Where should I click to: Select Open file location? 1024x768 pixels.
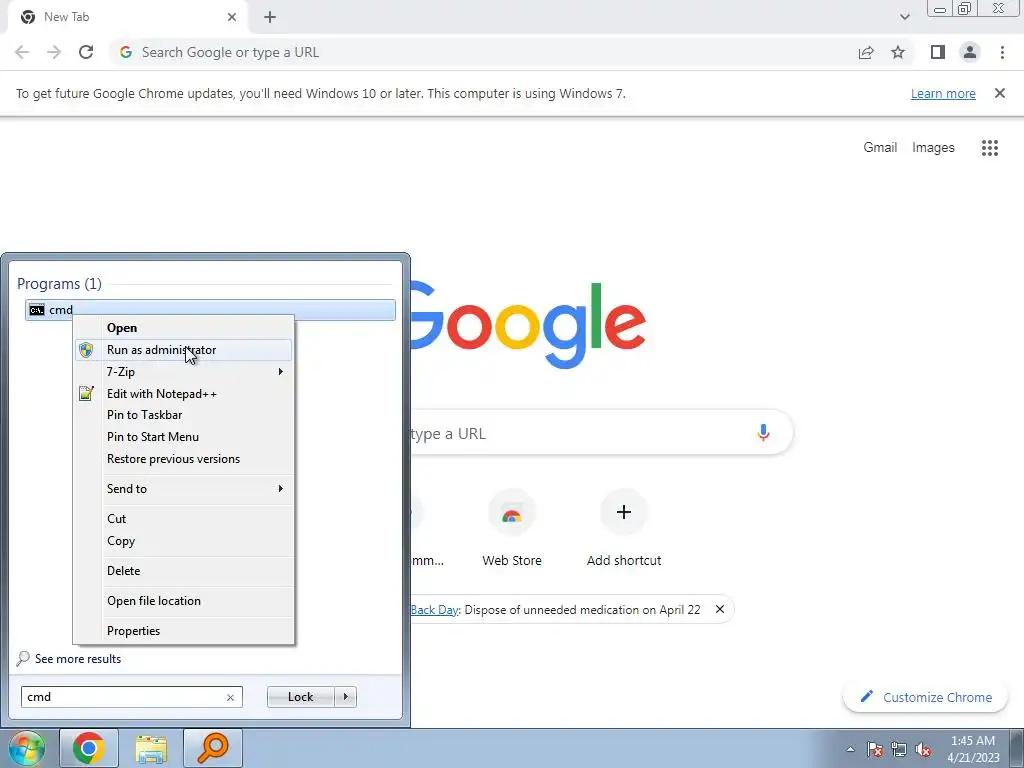point(184,601)
